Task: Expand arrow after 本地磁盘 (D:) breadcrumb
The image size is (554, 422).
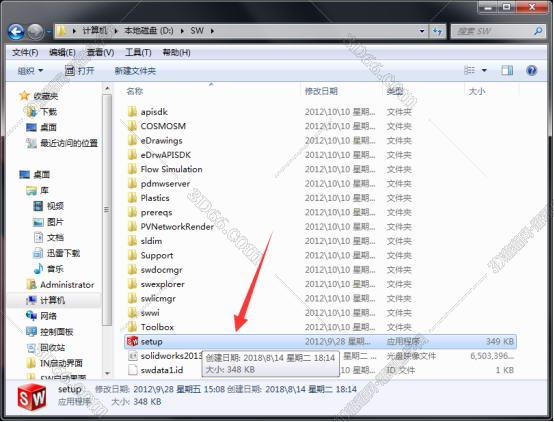Action: [x=182, y=31]
